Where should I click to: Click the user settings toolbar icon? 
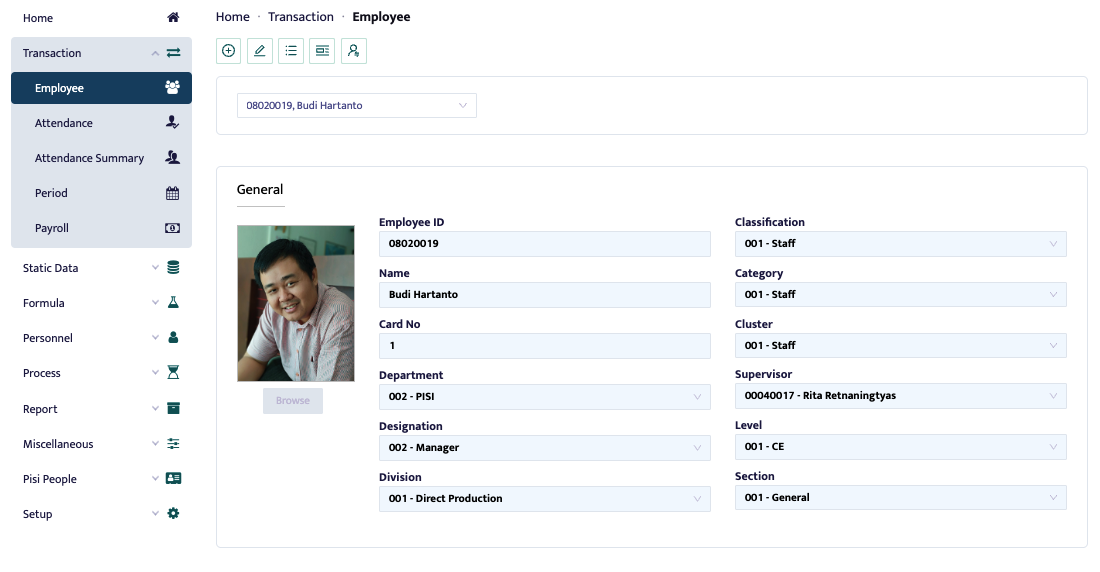354,51
